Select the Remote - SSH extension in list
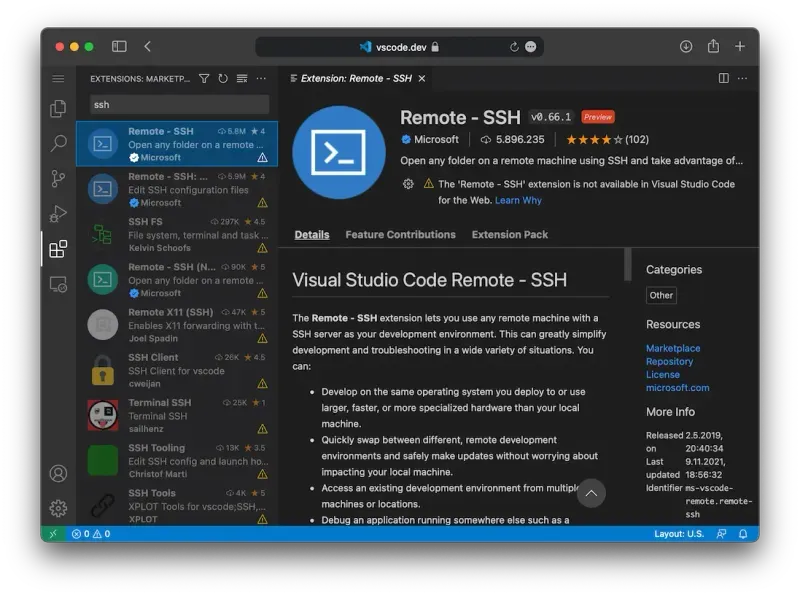800x596 pixels. click(x=177, y=144)
